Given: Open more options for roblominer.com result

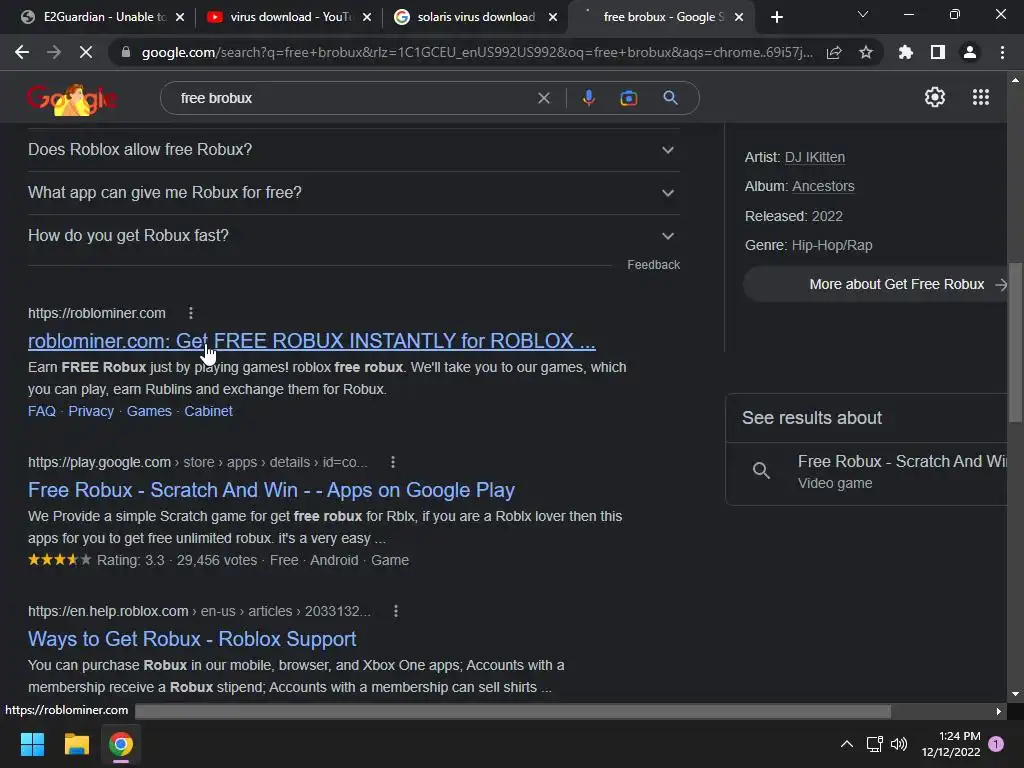Looking at the screenshot, I should (x=191, y=313).
